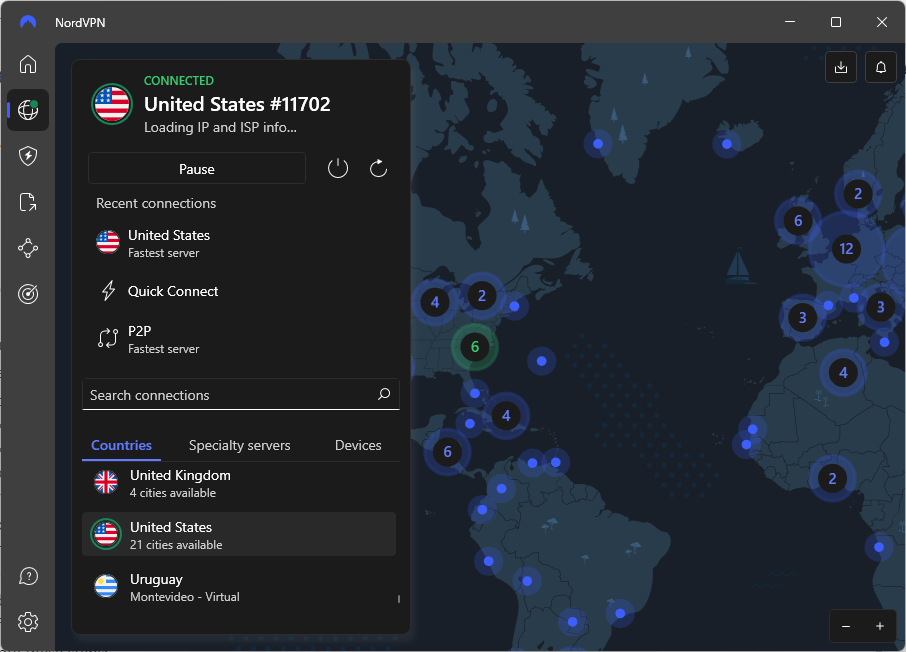Switch to the Specialty servers tab
This screenshot has width=906, height=652.
[239, 445]
